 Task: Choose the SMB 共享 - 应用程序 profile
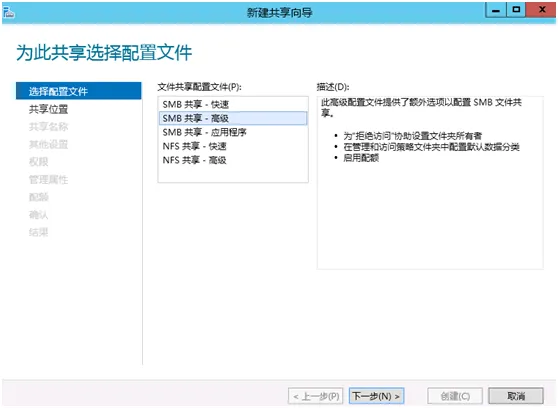click(233, 132)
